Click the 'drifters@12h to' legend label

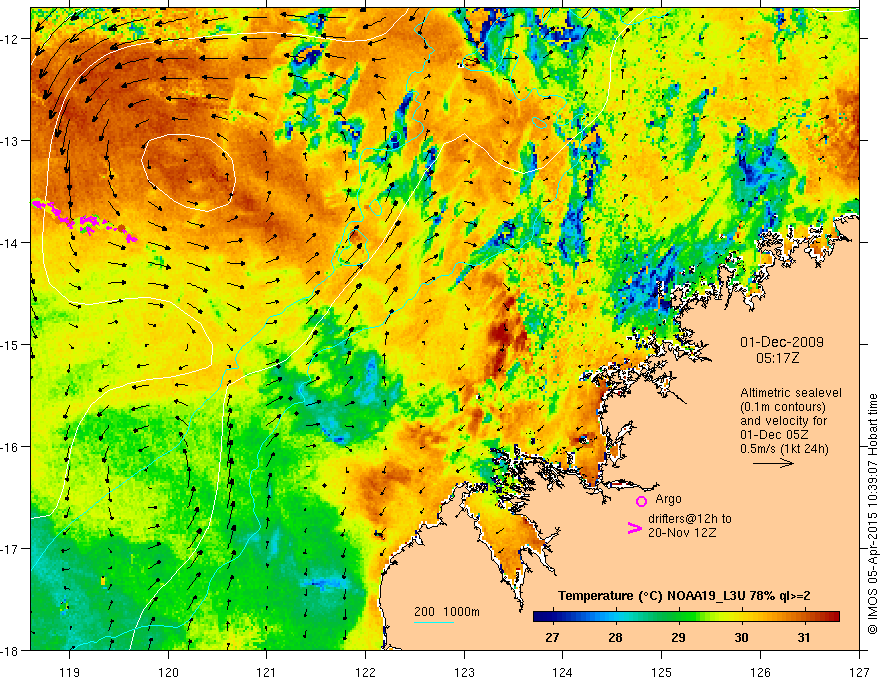tap(690, 519)
